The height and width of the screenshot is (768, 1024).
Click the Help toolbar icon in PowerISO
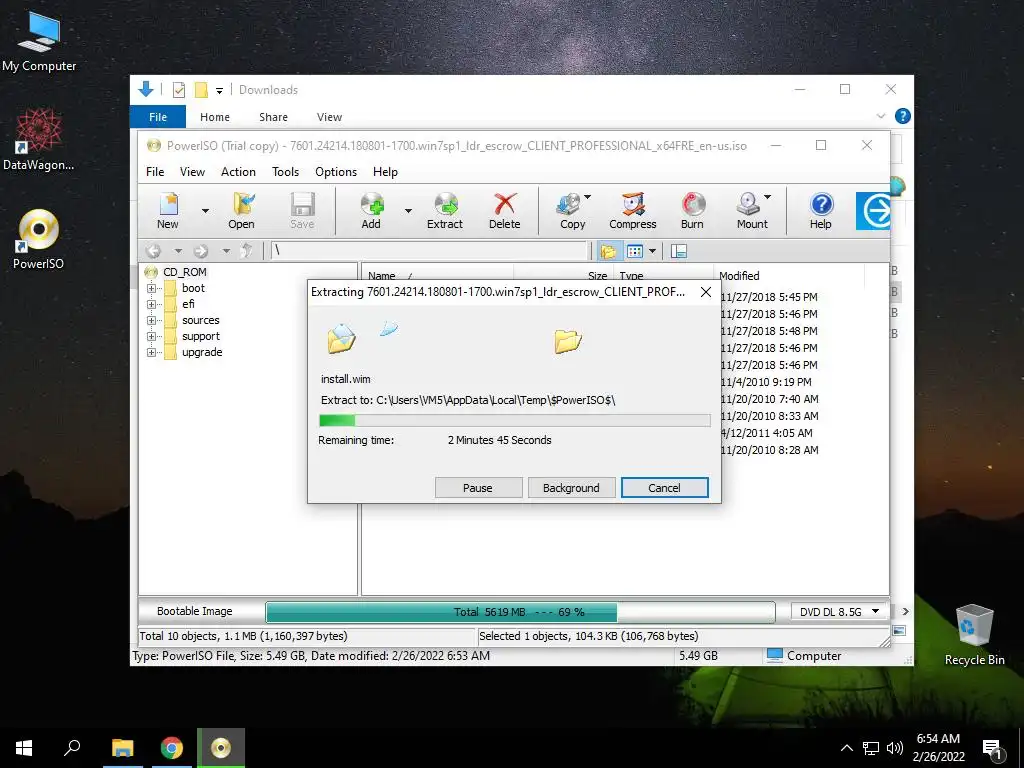click(821, 210)
